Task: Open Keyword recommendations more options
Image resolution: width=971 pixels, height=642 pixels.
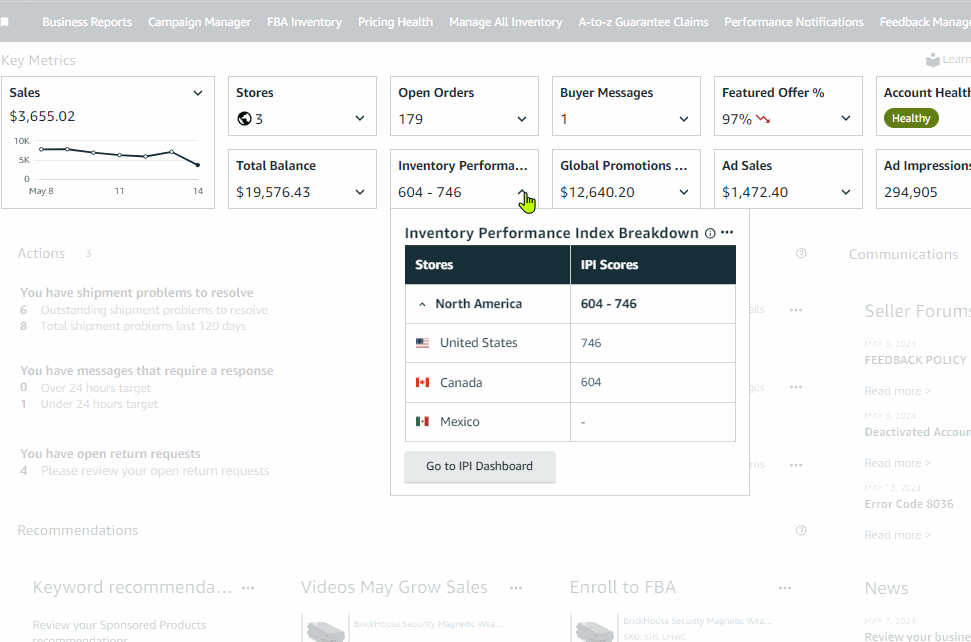Action: [248, 588]
